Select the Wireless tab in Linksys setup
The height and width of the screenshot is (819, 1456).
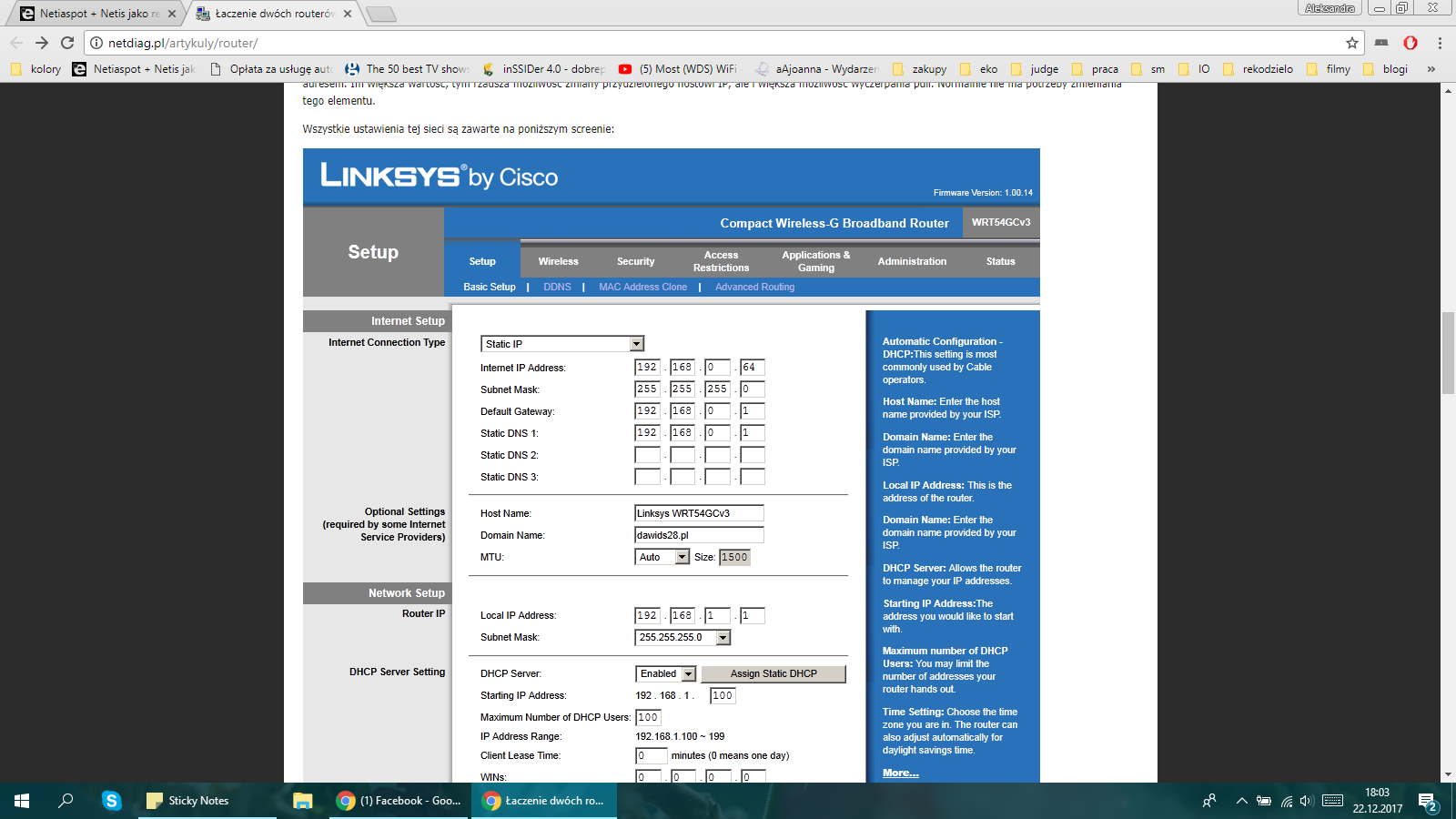pyautogui.click(x=558, y=261)
